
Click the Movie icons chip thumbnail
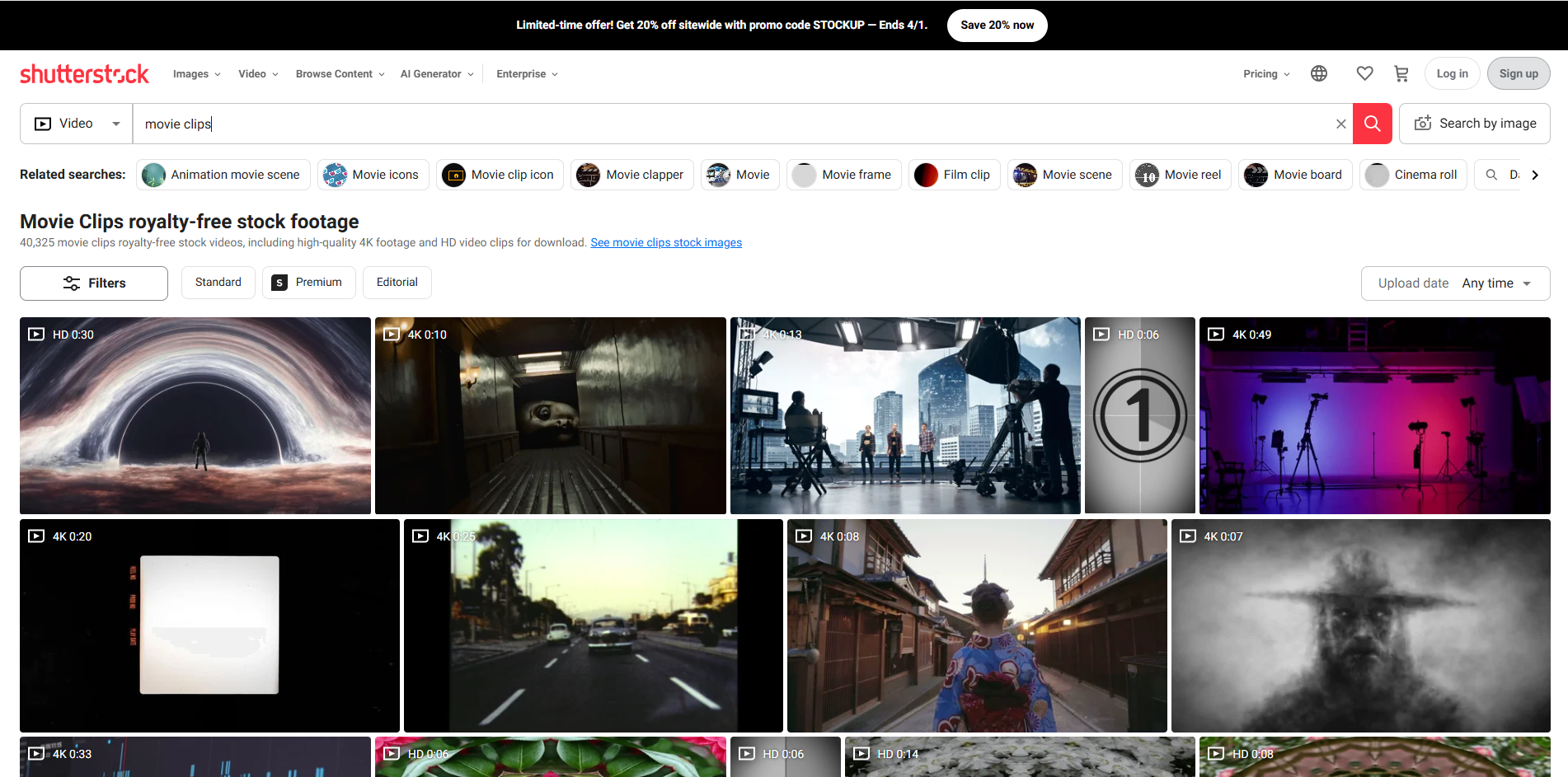(336, 175)
